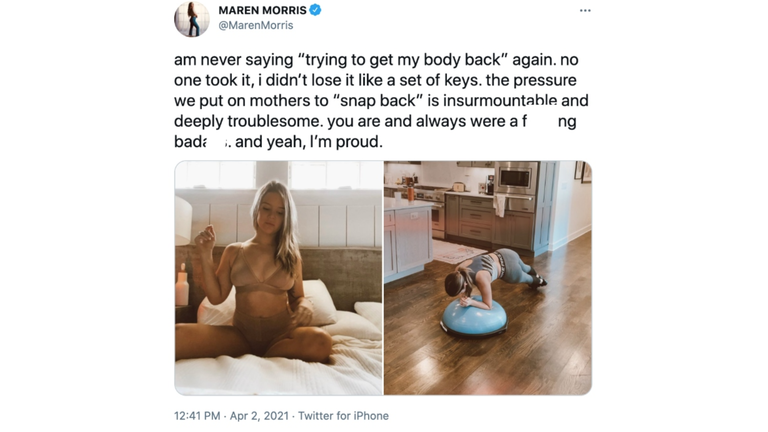The height and width of the screenshot is (432, 768).
Task: Click the kitchen rug in right photo
Action: pyautogui.click(x=456, y=251)
